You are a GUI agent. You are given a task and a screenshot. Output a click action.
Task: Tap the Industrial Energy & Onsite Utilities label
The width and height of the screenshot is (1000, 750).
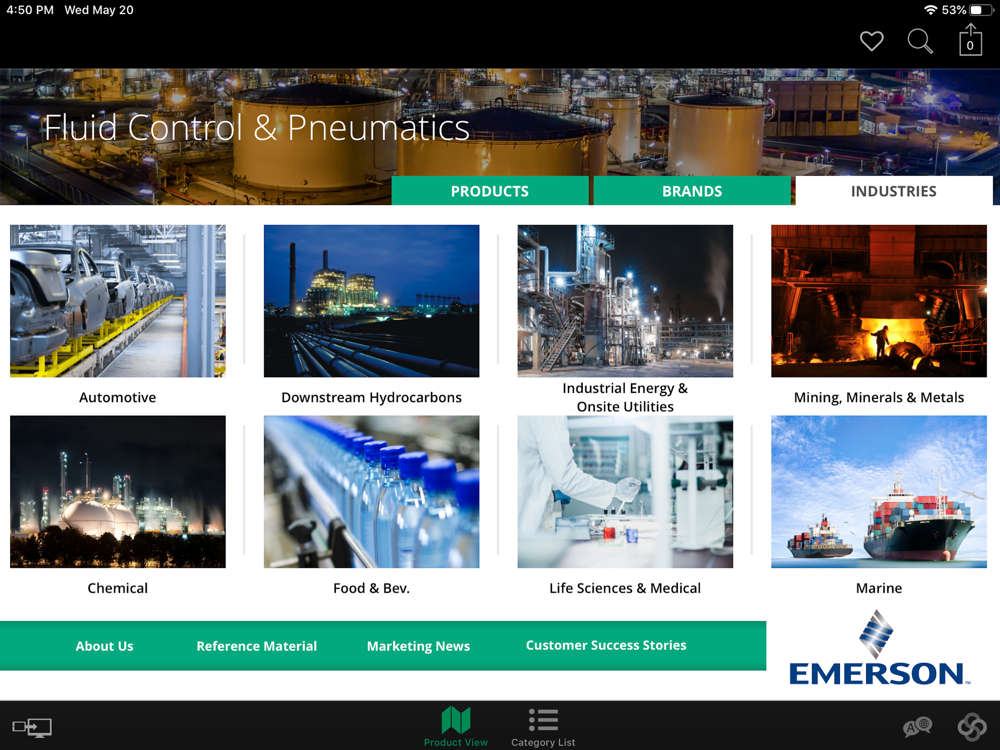pyautogui.click(x=625, y=397)
